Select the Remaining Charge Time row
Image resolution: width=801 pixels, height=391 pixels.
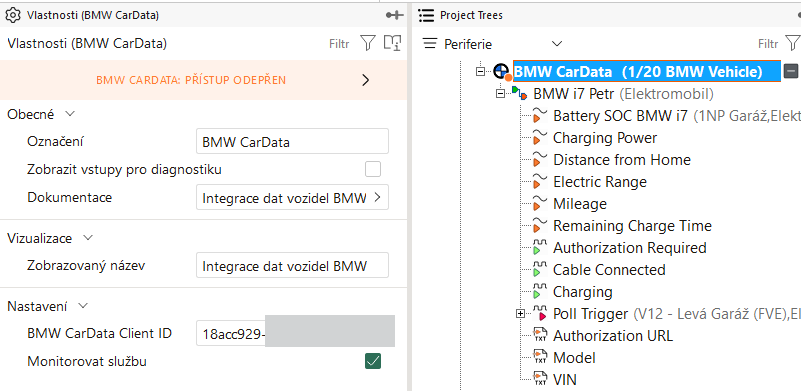632,226
